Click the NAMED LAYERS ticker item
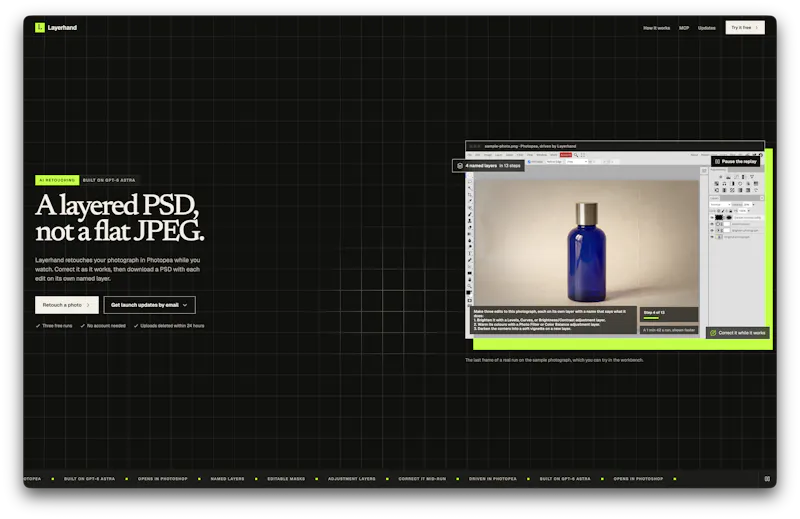800x519 pixels. tap(227, 479)
